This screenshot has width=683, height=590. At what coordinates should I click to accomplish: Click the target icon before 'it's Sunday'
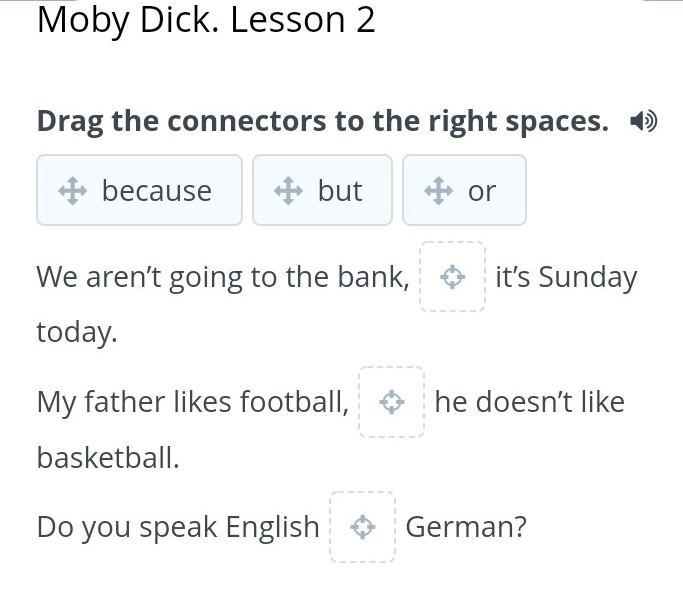tap(453, 277)
